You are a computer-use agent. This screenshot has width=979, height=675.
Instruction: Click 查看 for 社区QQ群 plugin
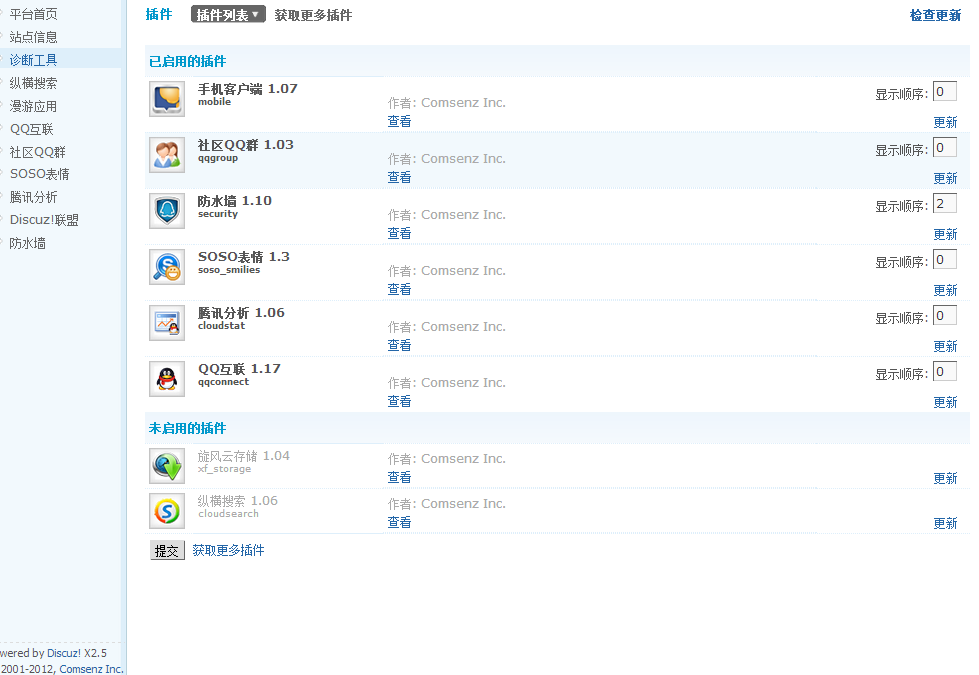[x=399, y=177]
